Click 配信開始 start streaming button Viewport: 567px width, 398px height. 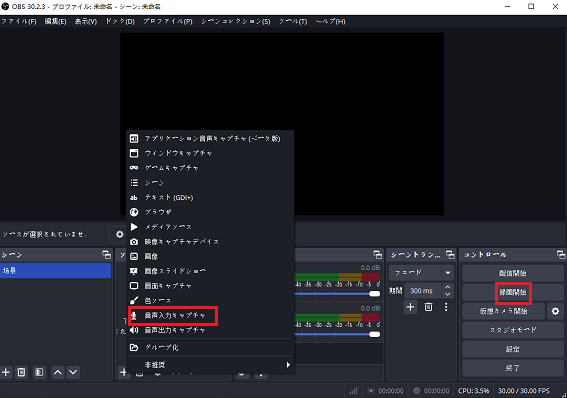point(513,273)
